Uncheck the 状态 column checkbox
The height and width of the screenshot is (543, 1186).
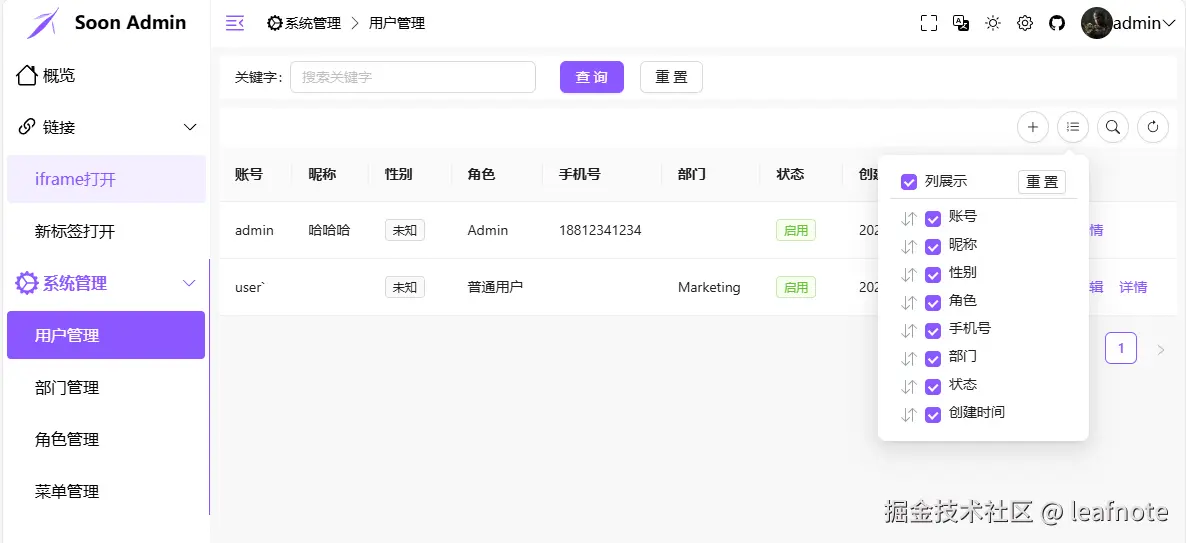point(933,386)
